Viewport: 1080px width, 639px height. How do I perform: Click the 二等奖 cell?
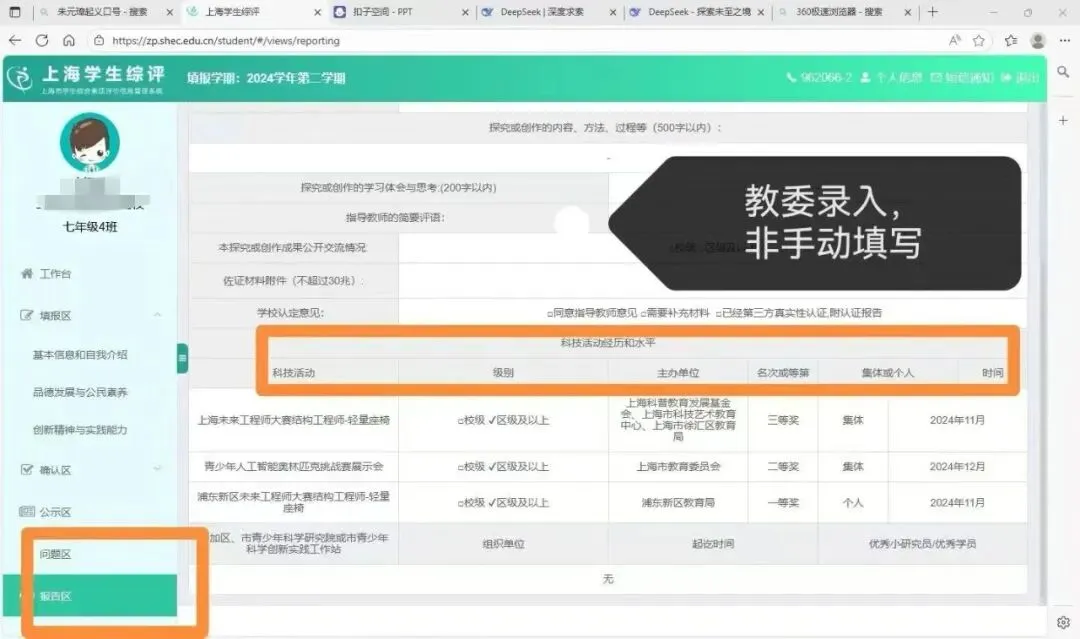click(x=783, y=466)
